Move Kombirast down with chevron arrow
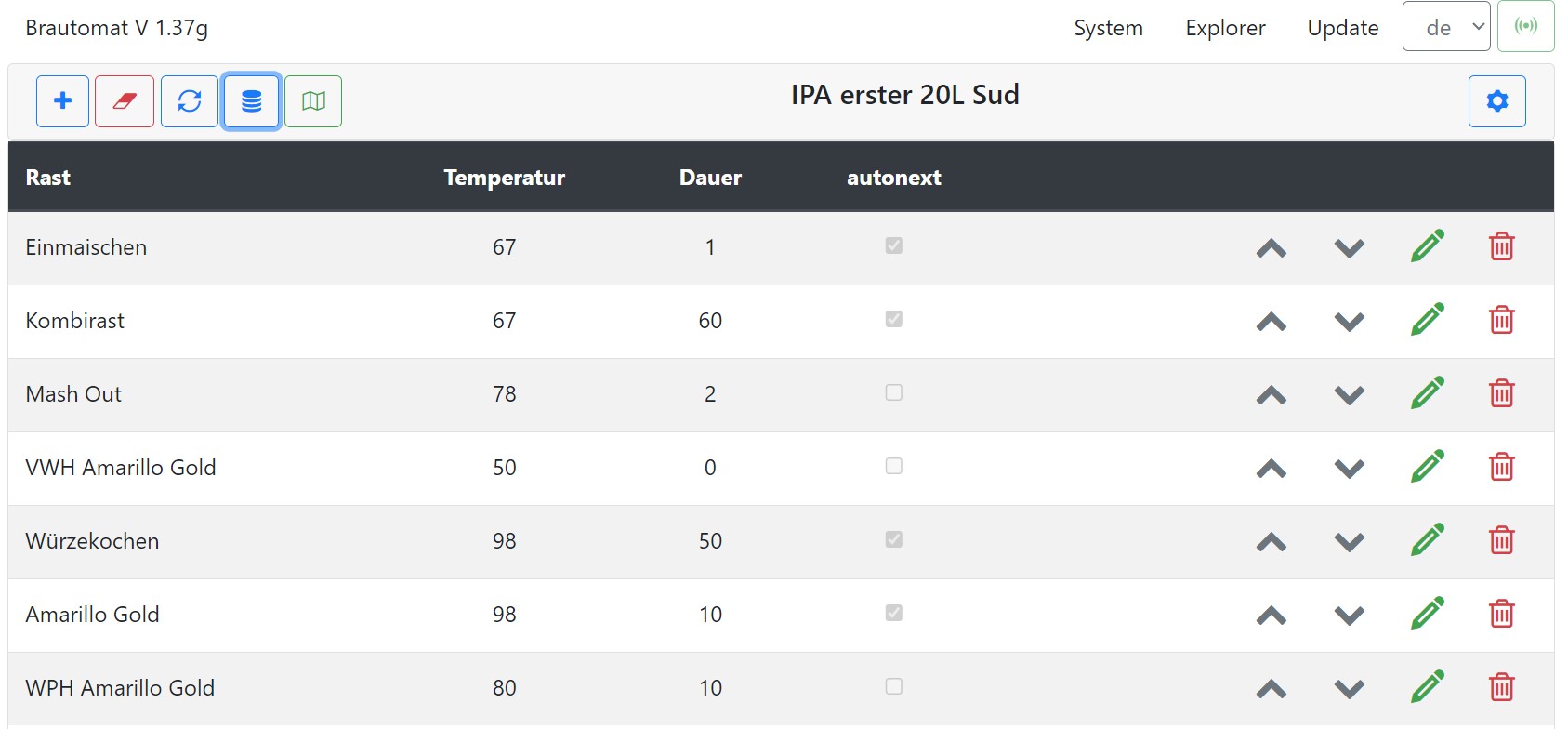The height and width of the screenshot is (729, 1568). [1349, 322]
